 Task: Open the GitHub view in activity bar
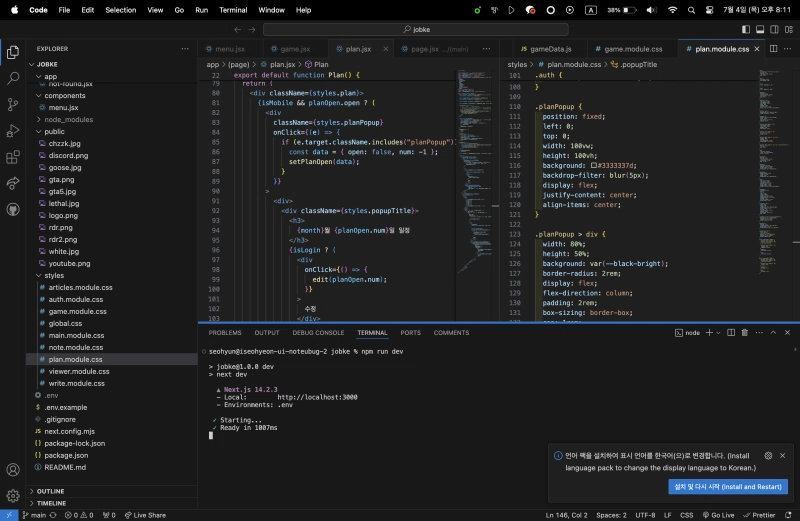point(13,210)
